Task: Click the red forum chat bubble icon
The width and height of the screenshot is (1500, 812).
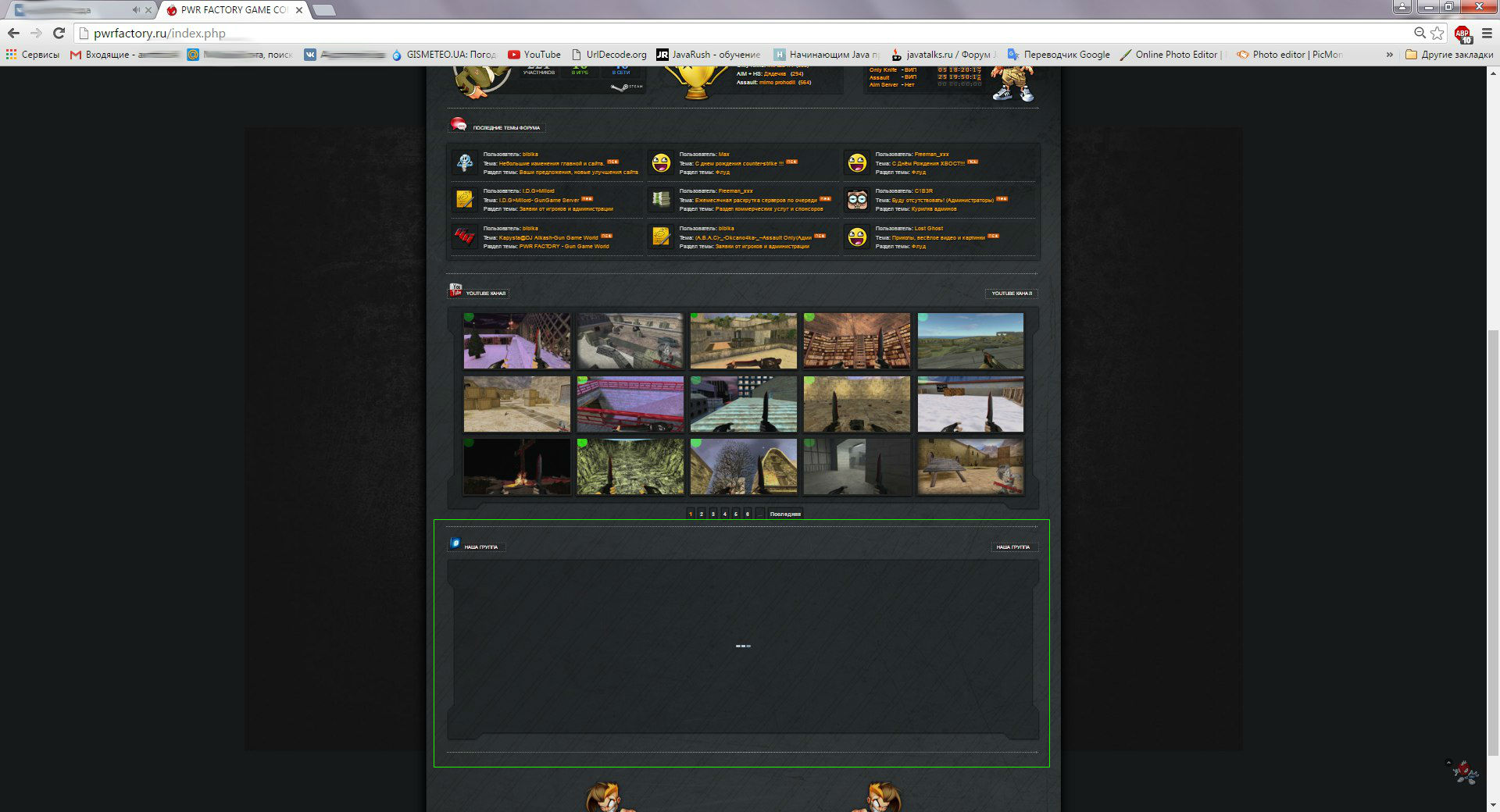Action: [458, 125]
